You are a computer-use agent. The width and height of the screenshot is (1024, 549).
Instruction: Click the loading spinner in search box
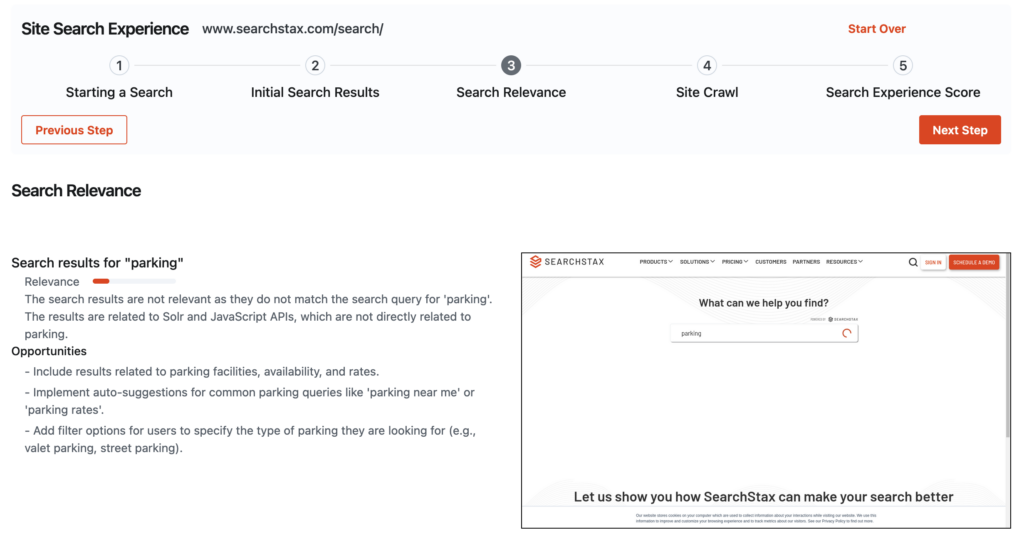click(847, 333)
